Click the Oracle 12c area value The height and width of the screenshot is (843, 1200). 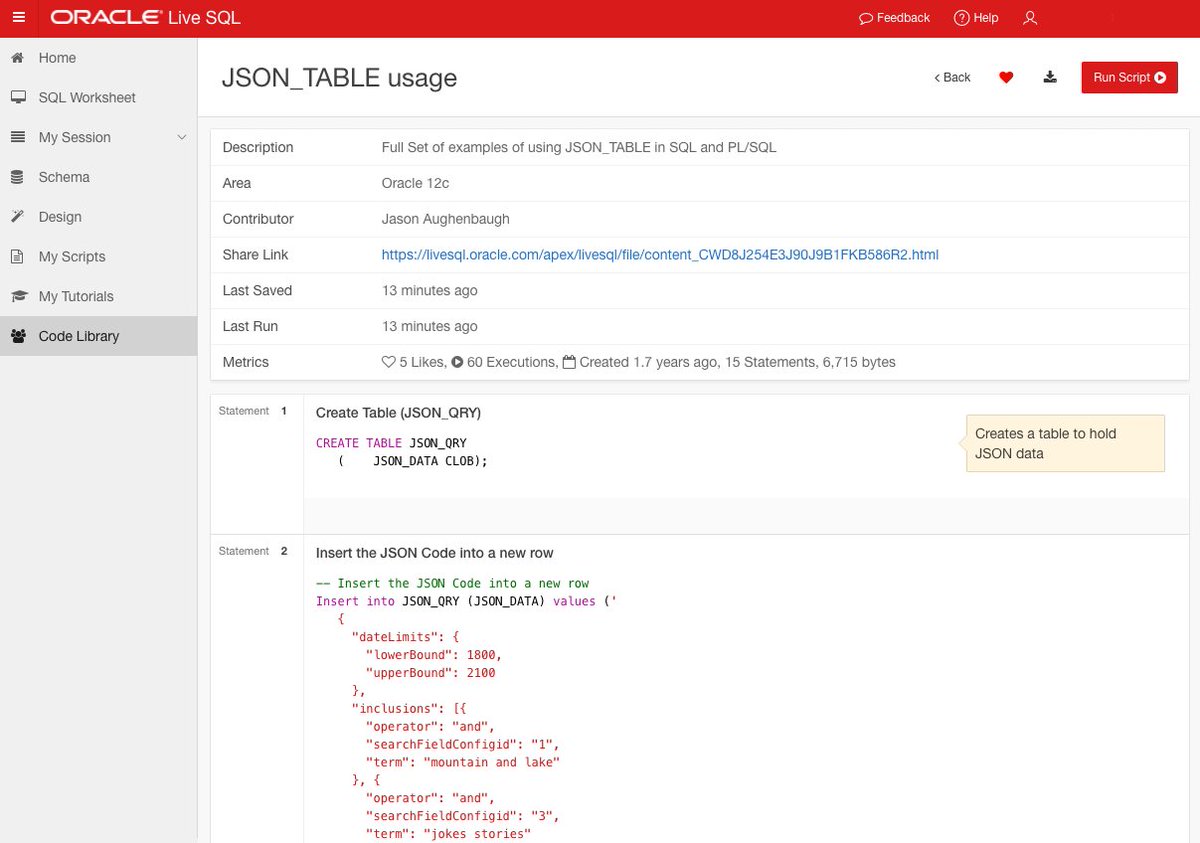[416, 183]
